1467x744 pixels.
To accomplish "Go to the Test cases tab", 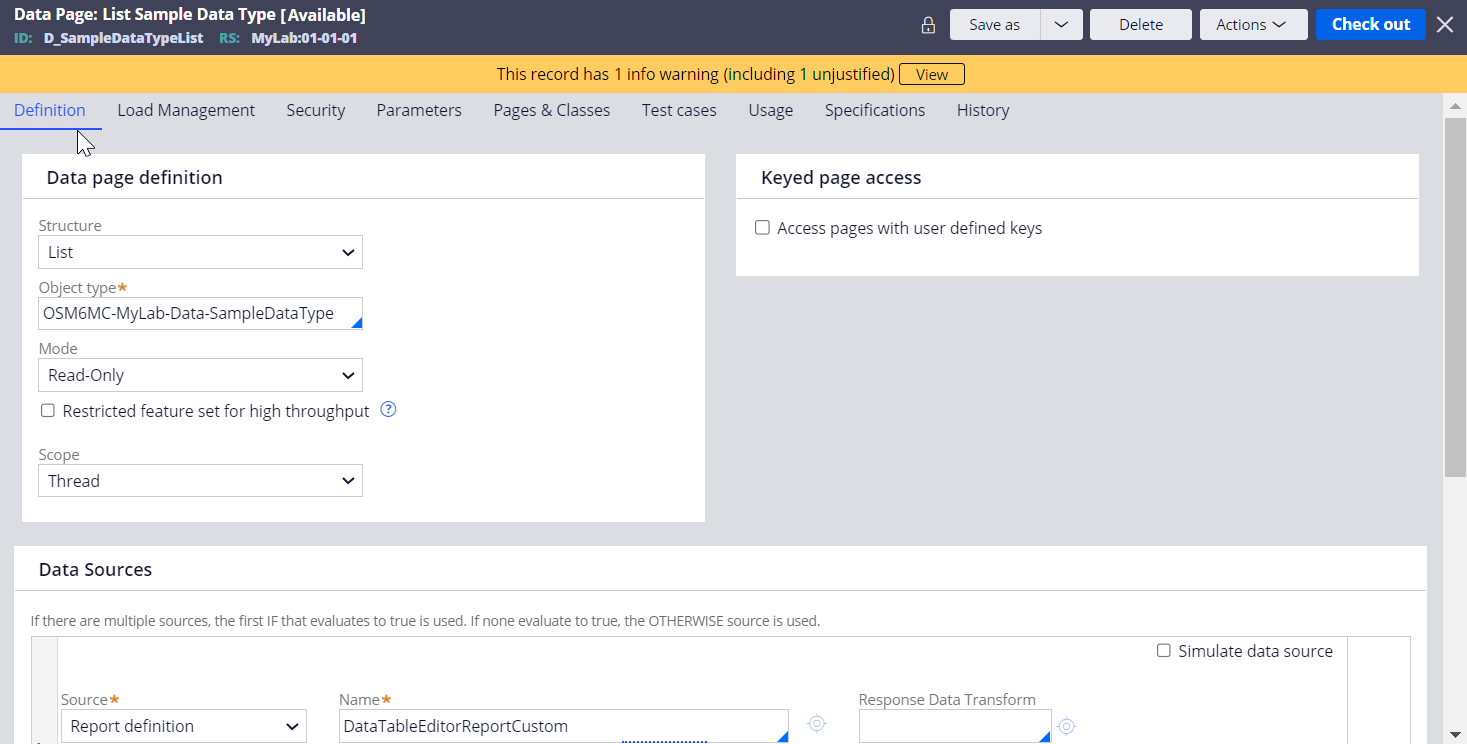I will 679,110.
